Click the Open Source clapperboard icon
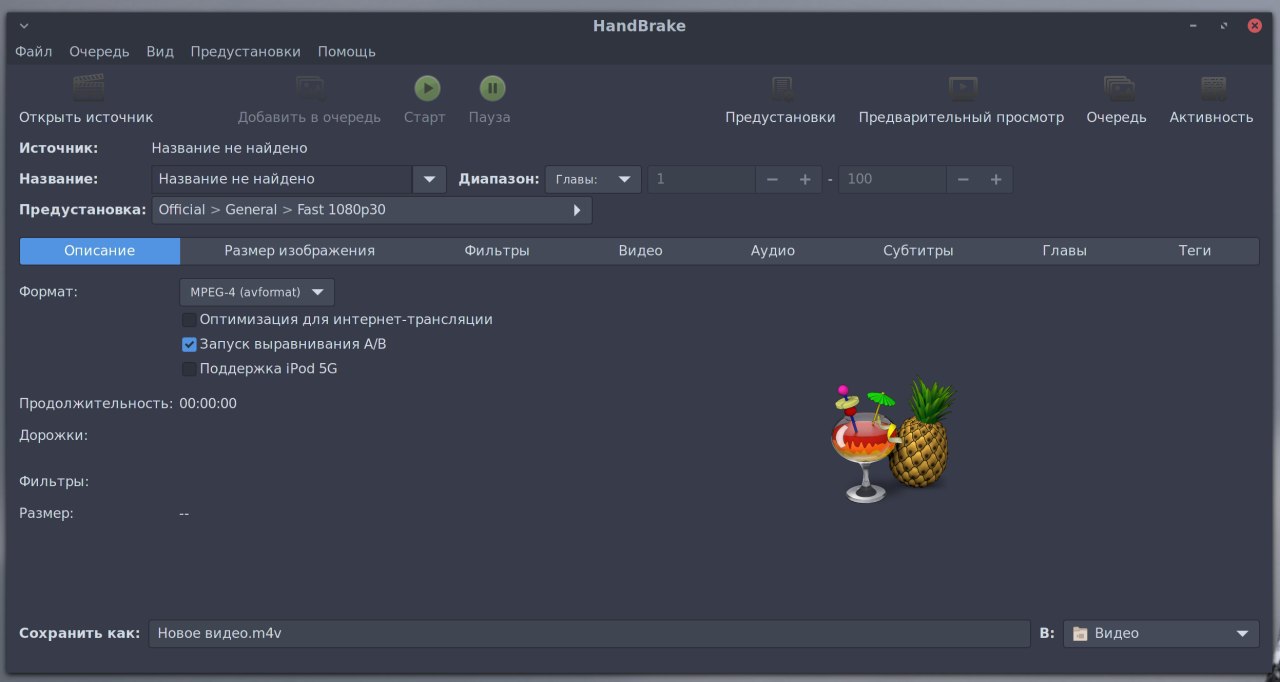 [88, 88]
